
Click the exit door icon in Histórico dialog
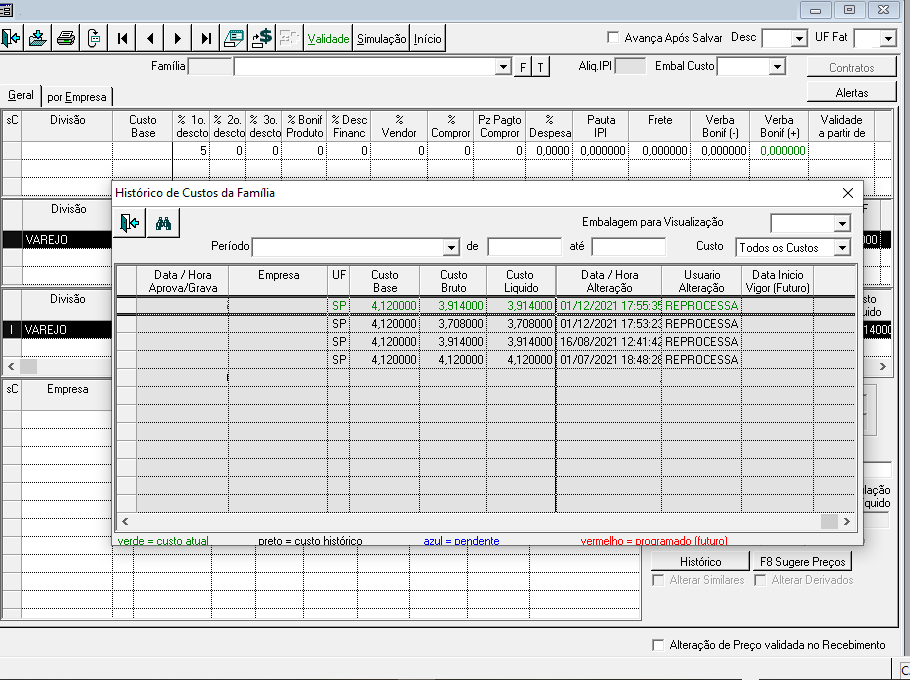[x=129, y=223]
